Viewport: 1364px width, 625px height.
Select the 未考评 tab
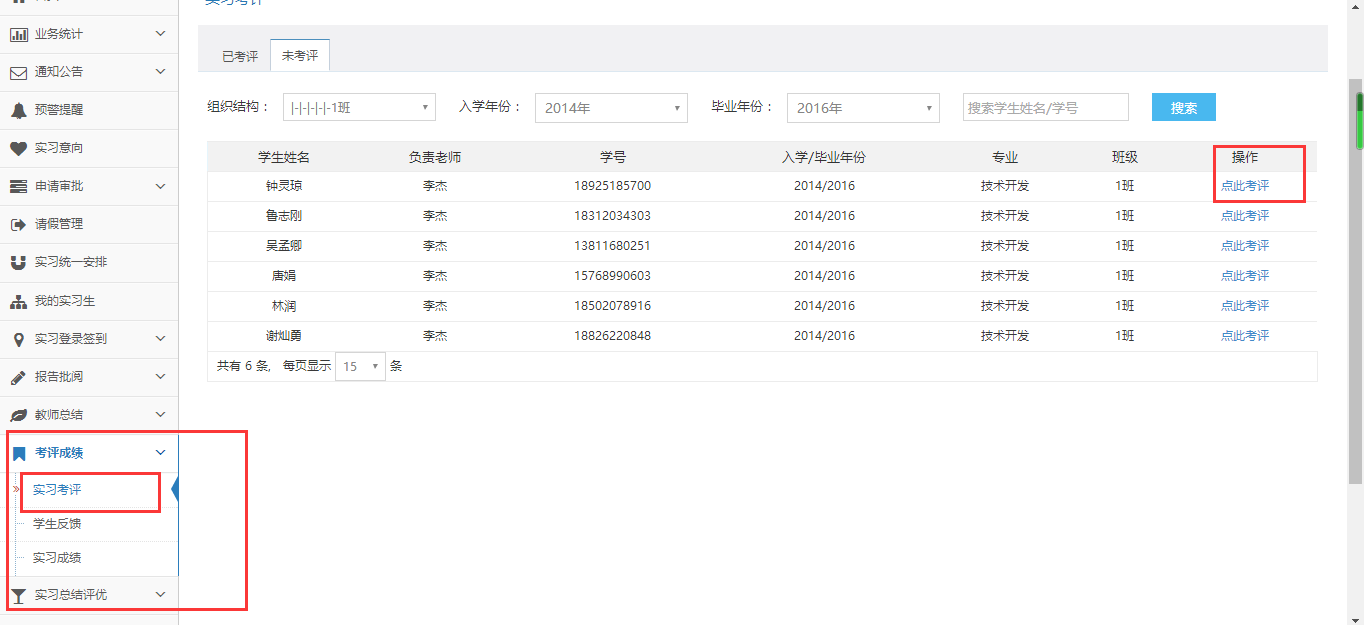click(300, 56)
